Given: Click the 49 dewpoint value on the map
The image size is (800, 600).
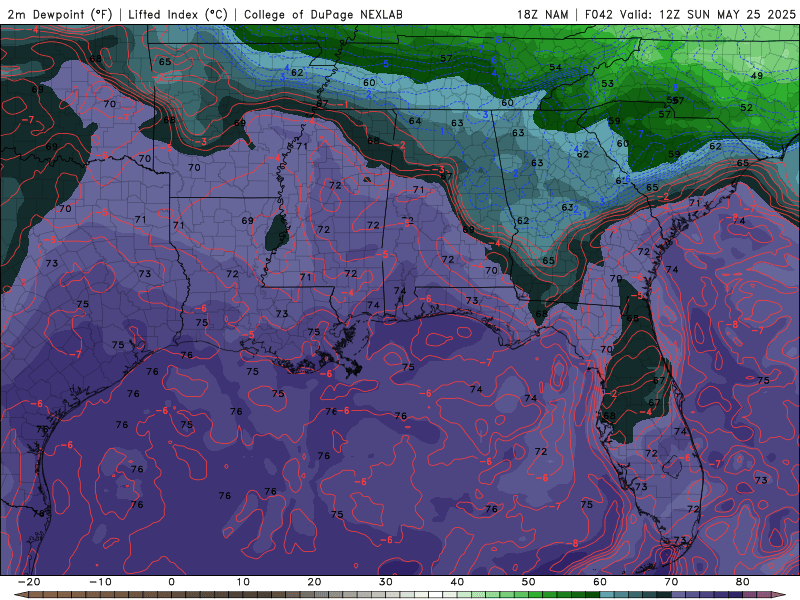Looking at the screenshot, I should 757,76.
